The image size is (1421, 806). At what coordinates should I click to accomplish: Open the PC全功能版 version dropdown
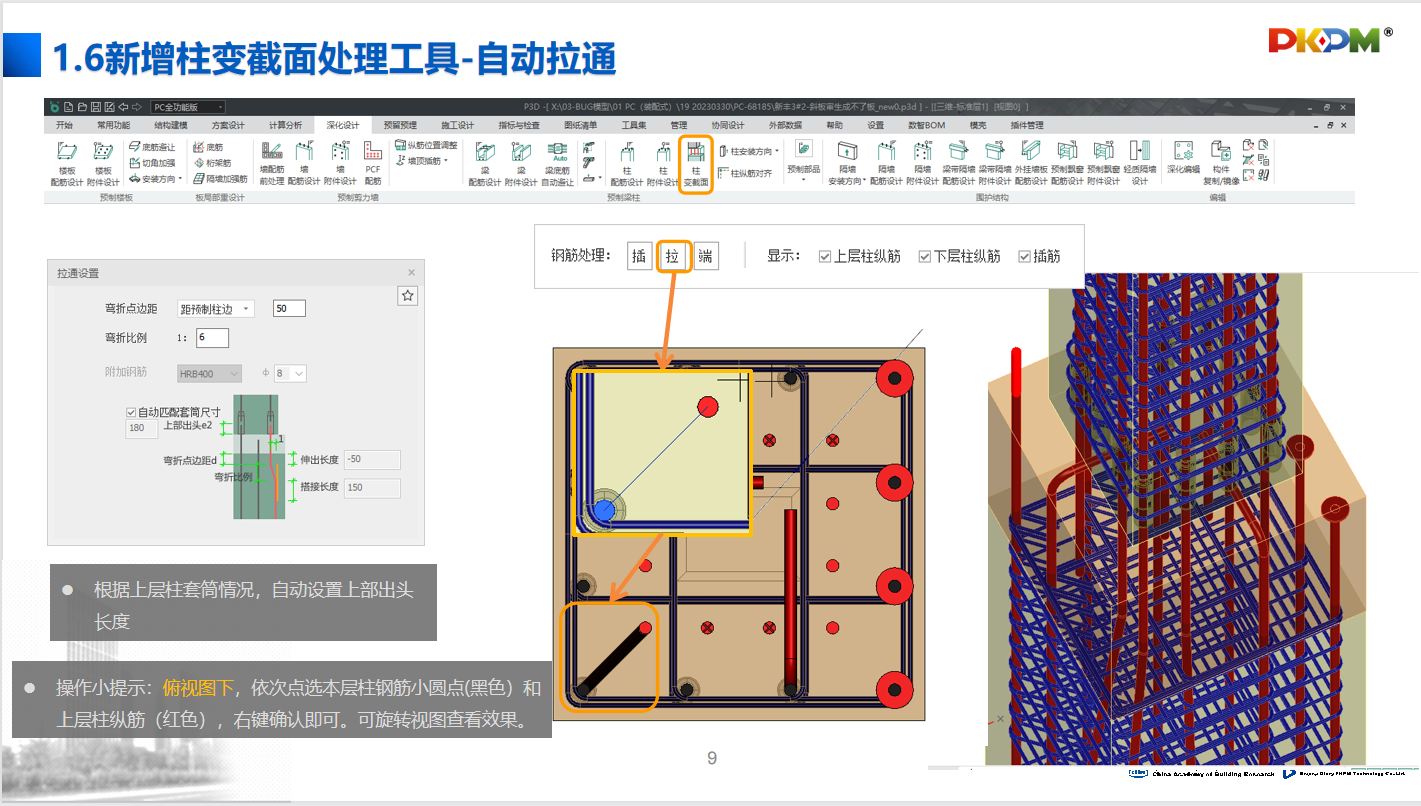(x=188, y=107)
